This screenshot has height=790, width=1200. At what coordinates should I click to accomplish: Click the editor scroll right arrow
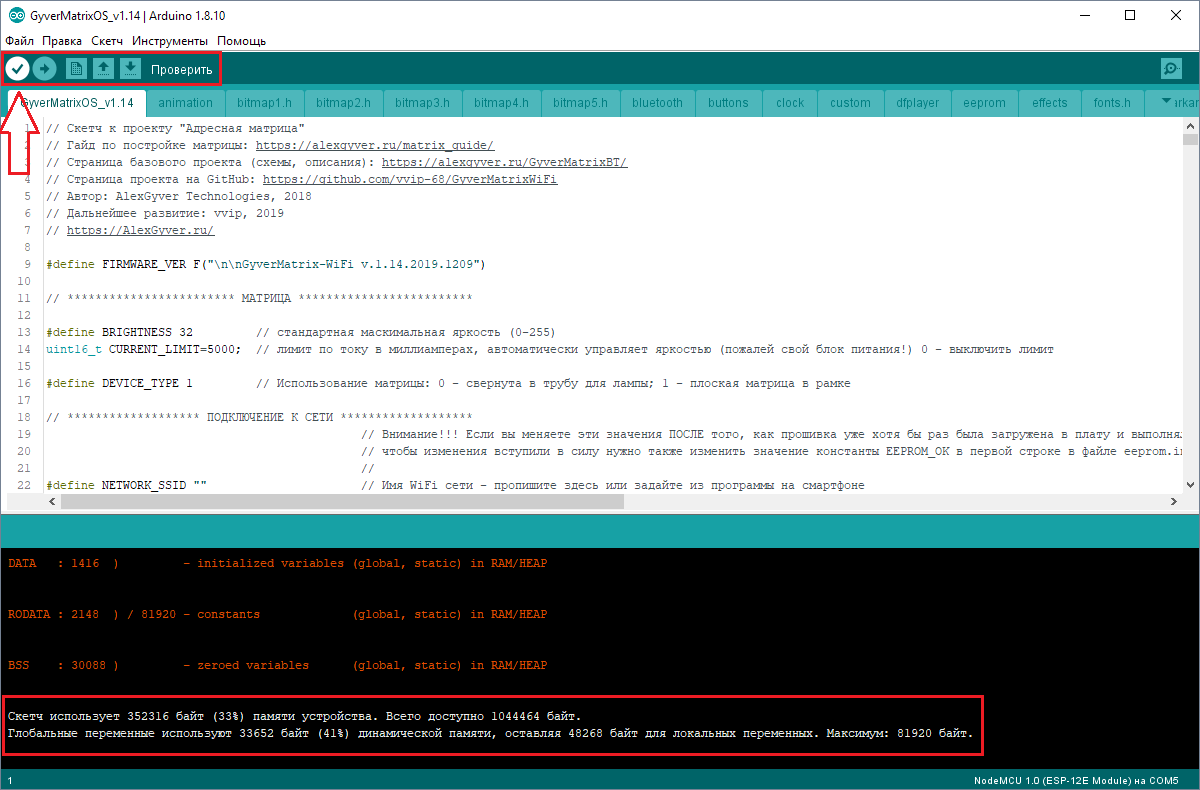[x=1174, y=501]
